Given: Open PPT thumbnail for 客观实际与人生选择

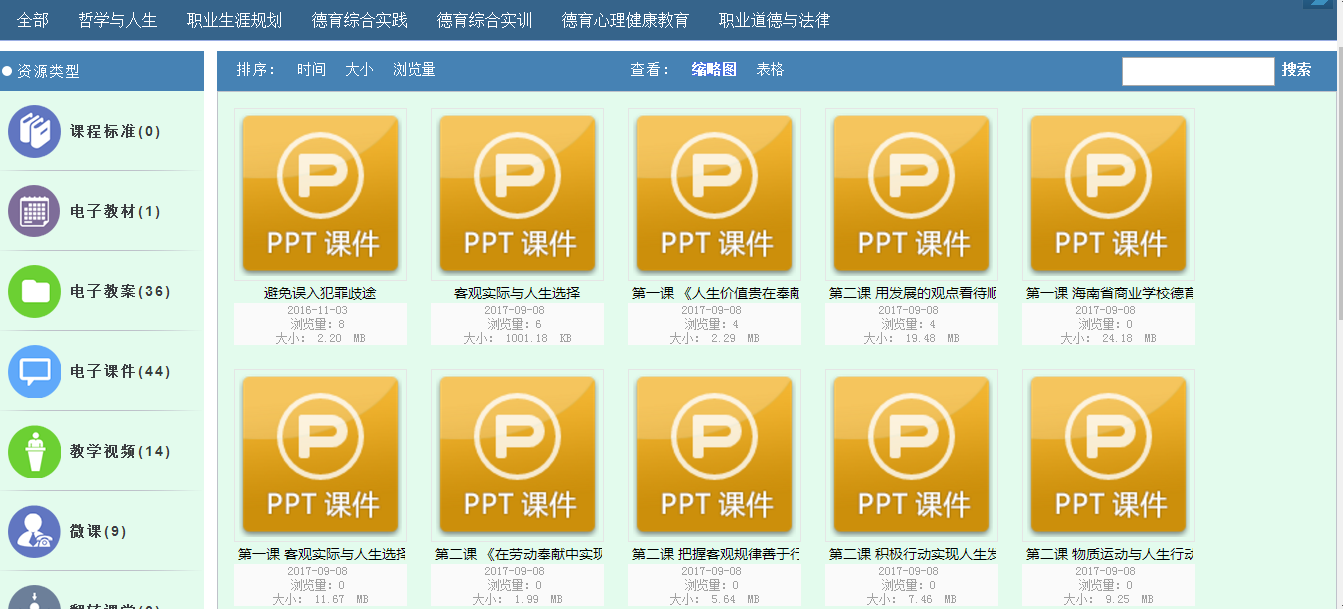Looking at the screenshot, I should (x=517, y=194).
